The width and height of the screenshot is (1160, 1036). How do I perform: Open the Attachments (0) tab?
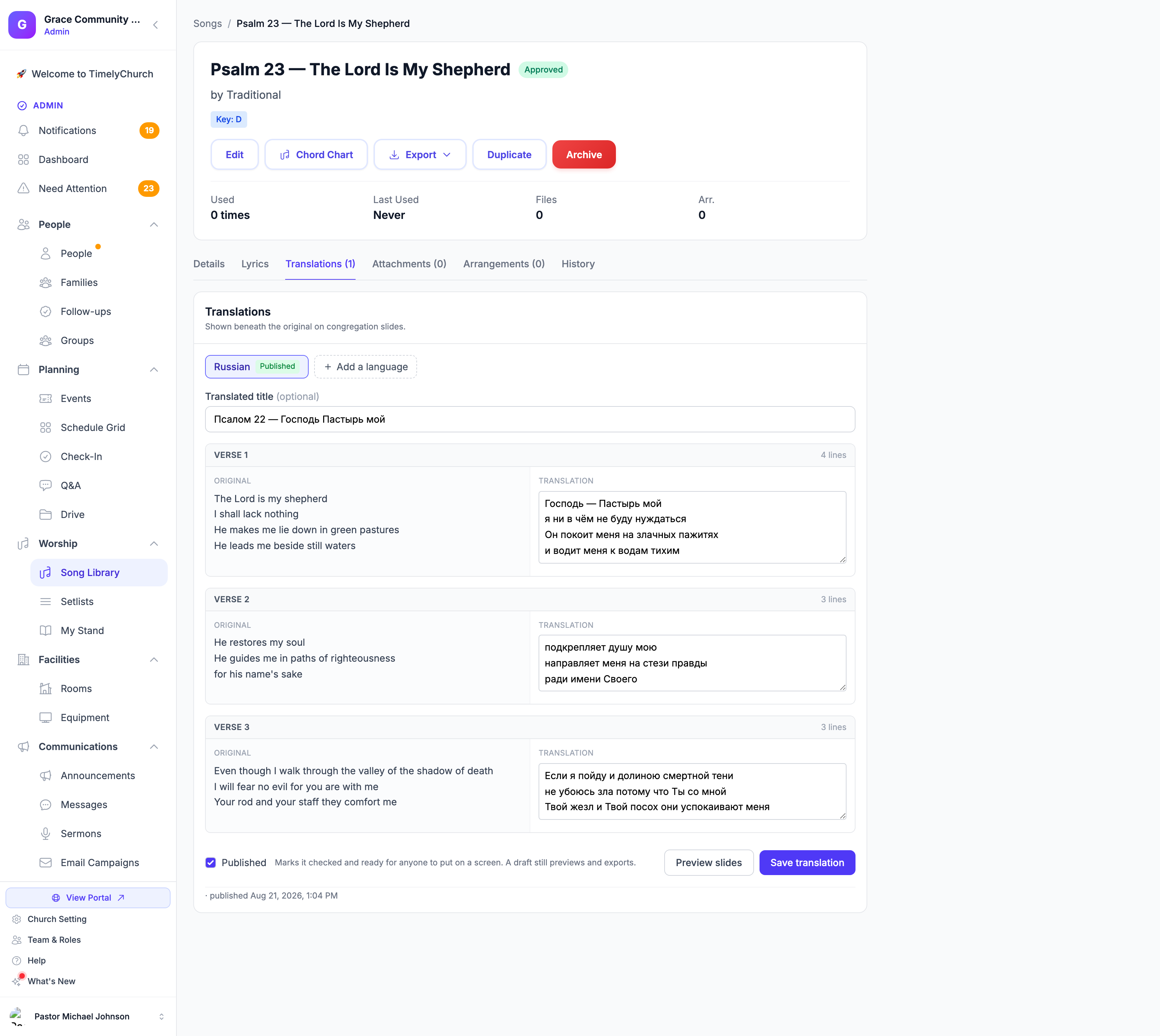point(409,264)
